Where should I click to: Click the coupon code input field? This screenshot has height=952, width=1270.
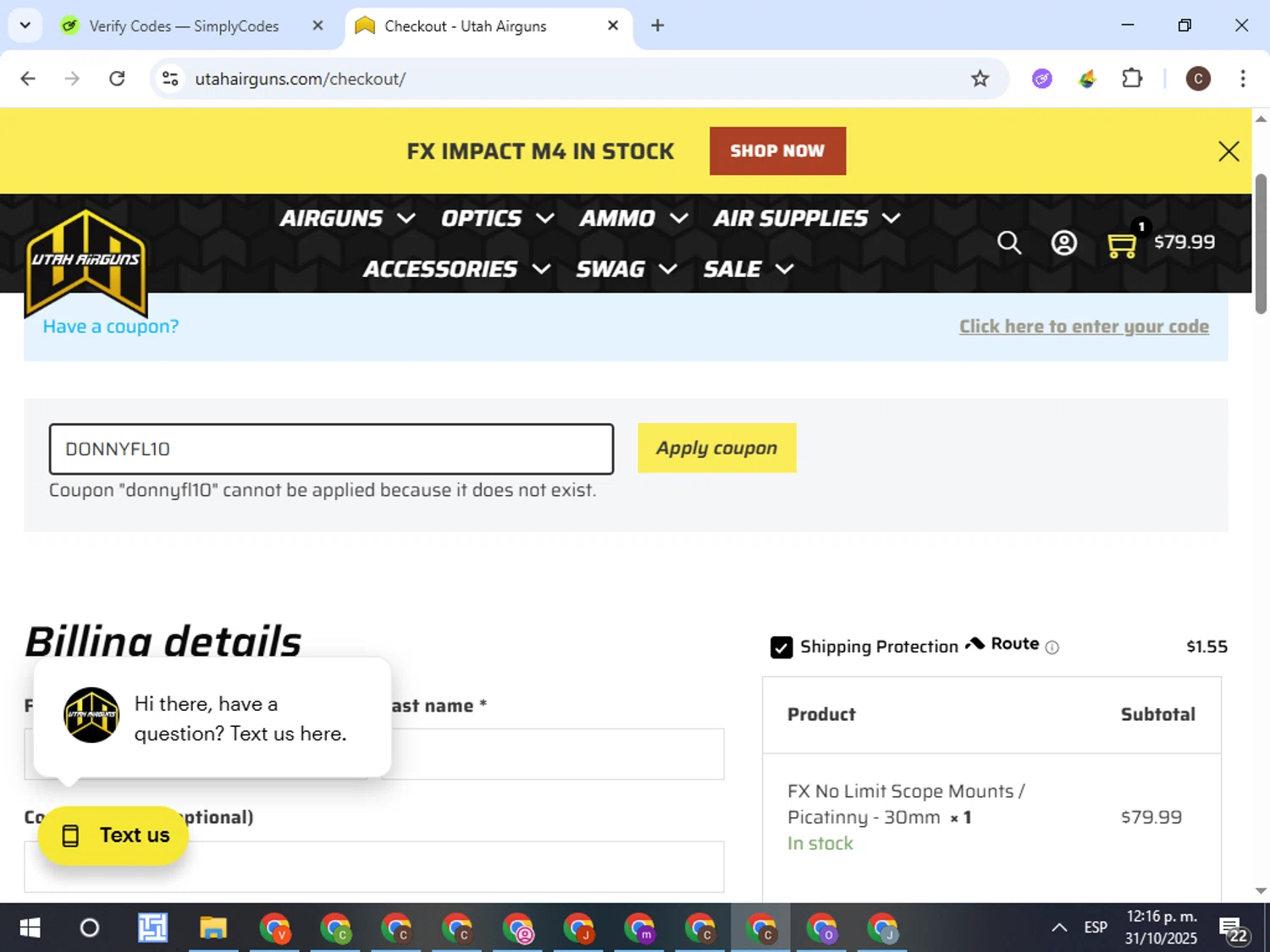pyautogui.click(x=331, y=448)
